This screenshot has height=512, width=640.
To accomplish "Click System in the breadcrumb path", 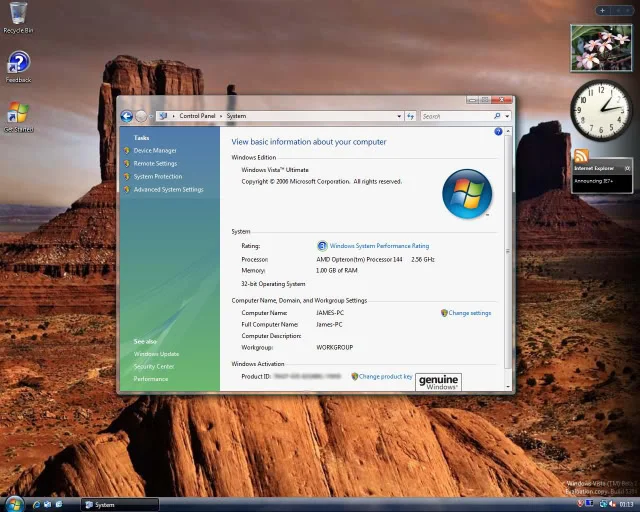I will point(236,116).
